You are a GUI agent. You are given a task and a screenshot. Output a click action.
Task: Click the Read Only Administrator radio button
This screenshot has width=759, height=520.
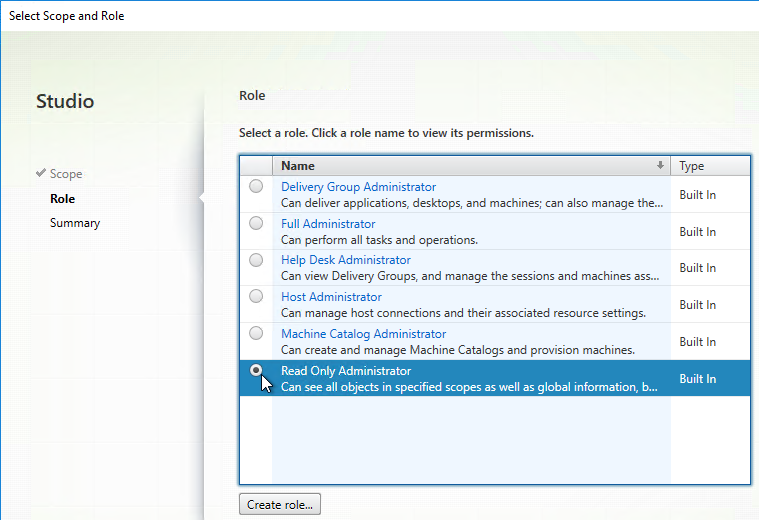(x=256, y=370)
